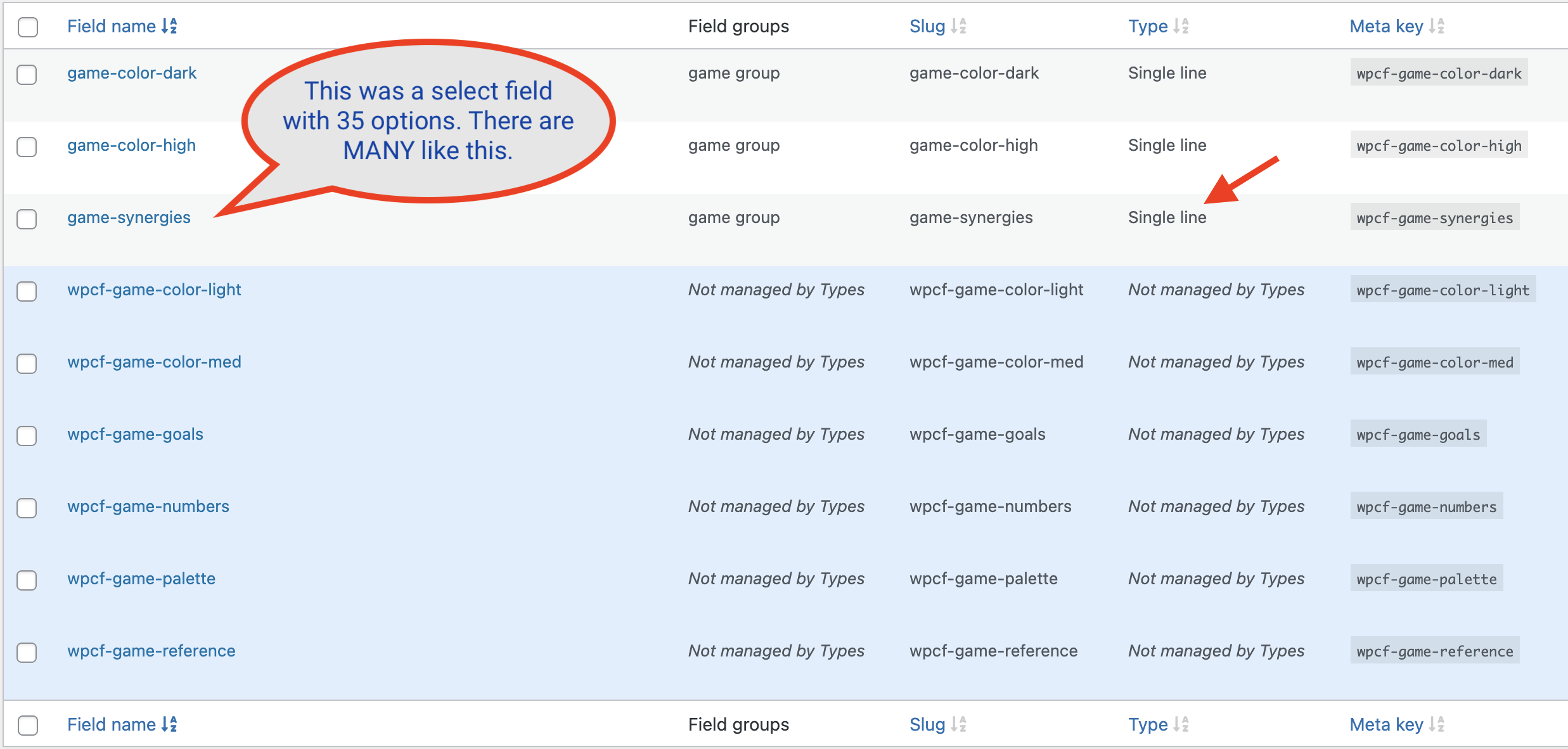Check the wpcf-game-palette row checkbox
The height and width of the screenshot is (749, 1568).
27,580
